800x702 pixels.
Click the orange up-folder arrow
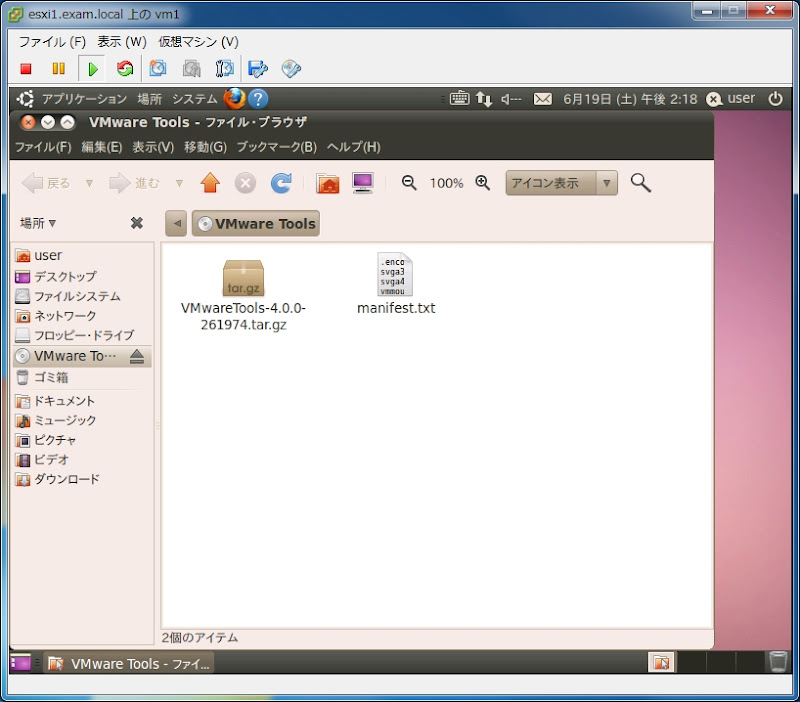tap(210, 183)
